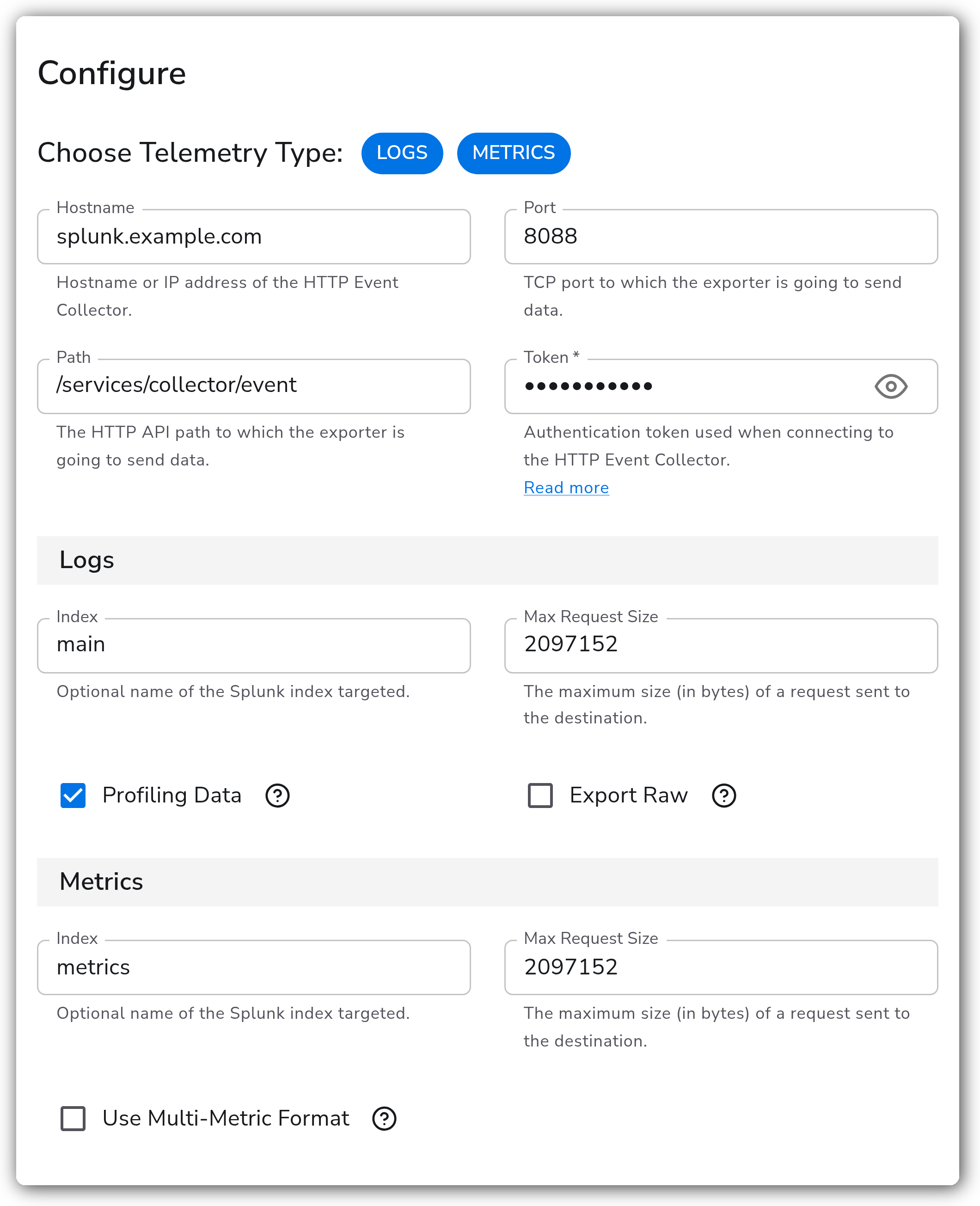980x1206 pixels.
Task: Click the help icon beside Use Multi-Metric Format
Action: click(x=385, y=1118)
